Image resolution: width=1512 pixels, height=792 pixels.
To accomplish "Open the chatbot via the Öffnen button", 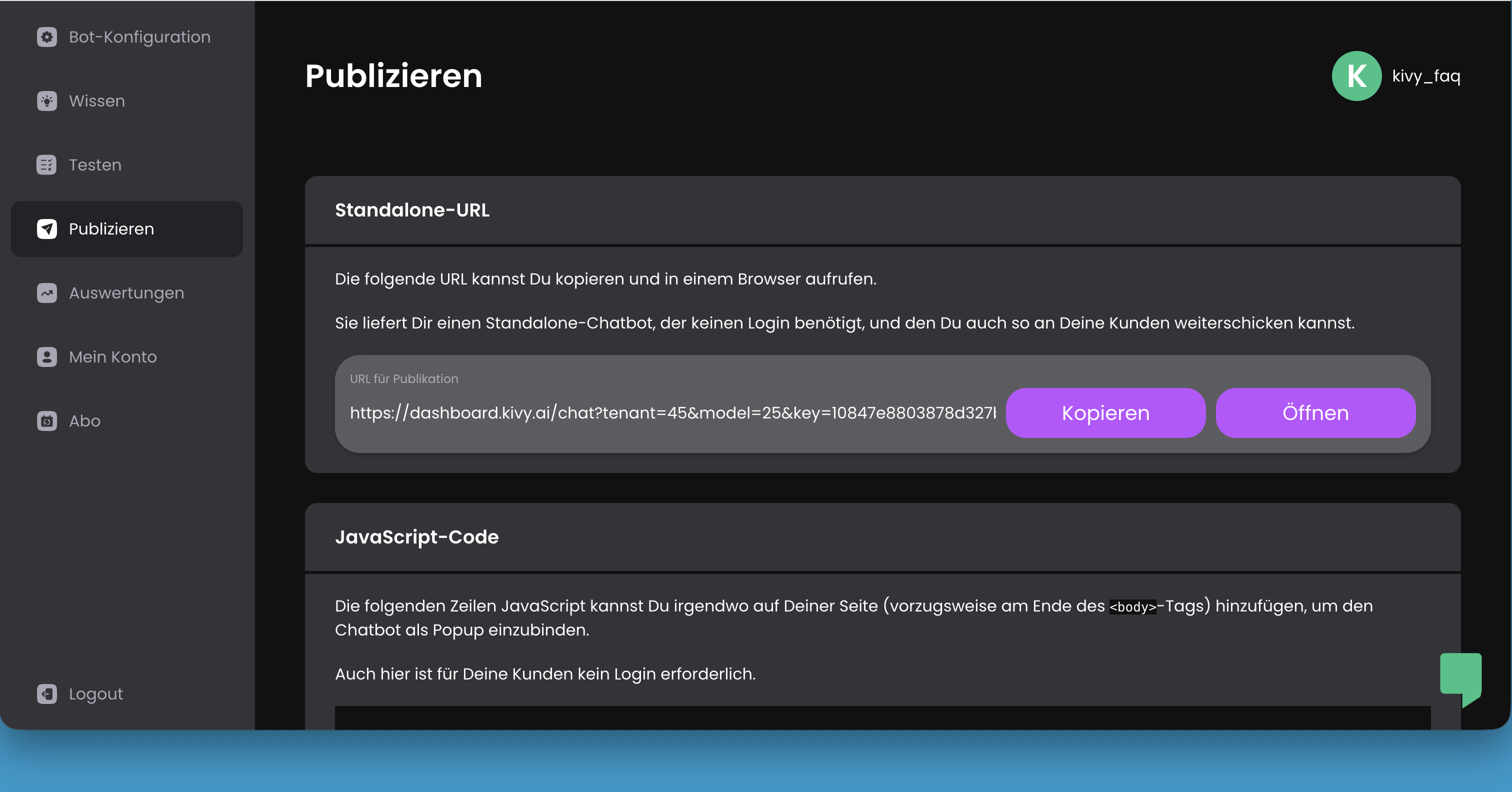I will click(x=1315, y=412).
